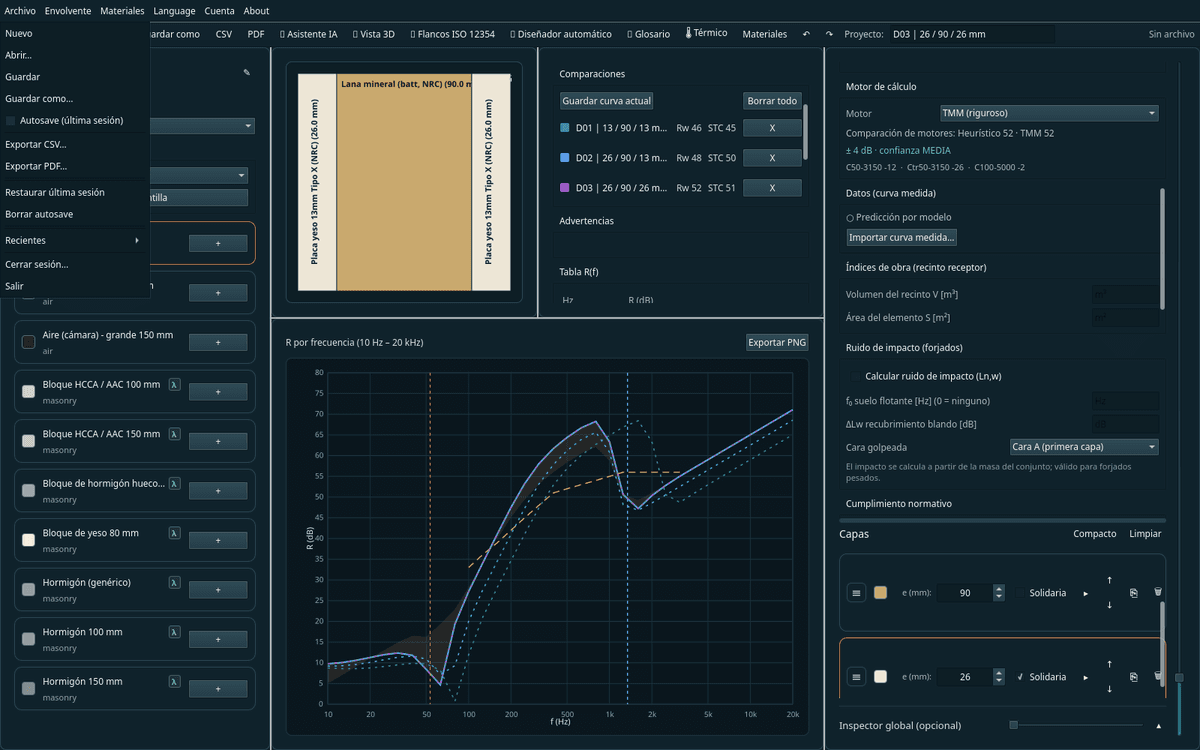Click the lambda icon for Hormigón 150 mm
1200x750 pixels.
click(174, 680)
